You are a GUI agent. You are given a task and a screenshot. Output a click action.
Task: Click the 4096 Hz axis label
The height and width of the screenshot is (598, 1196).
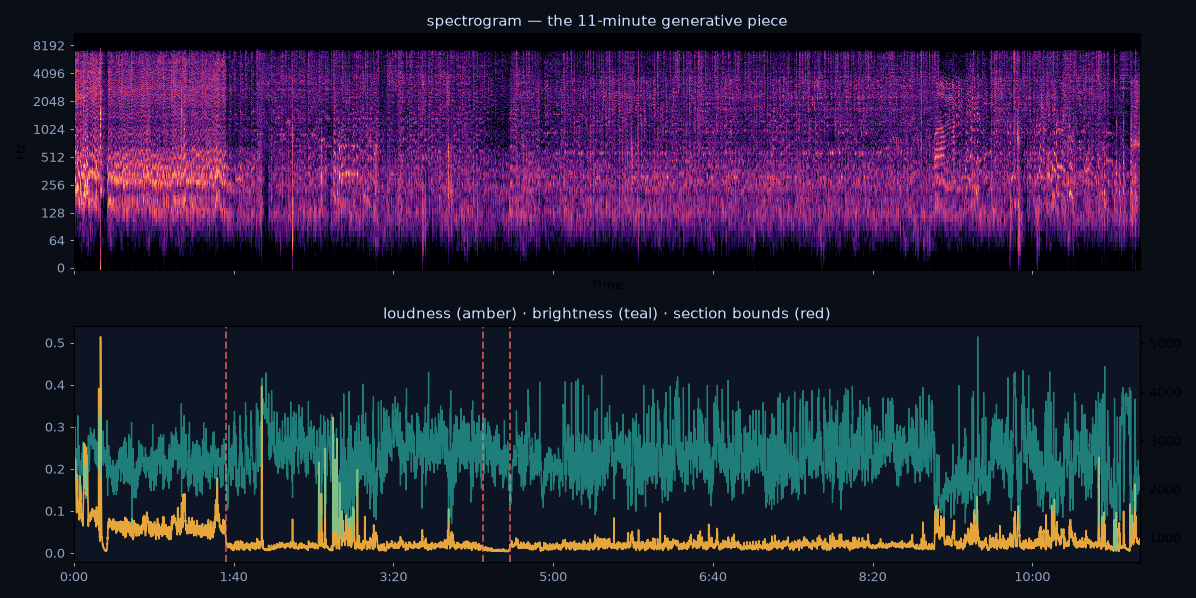click(x=50, y=74)
